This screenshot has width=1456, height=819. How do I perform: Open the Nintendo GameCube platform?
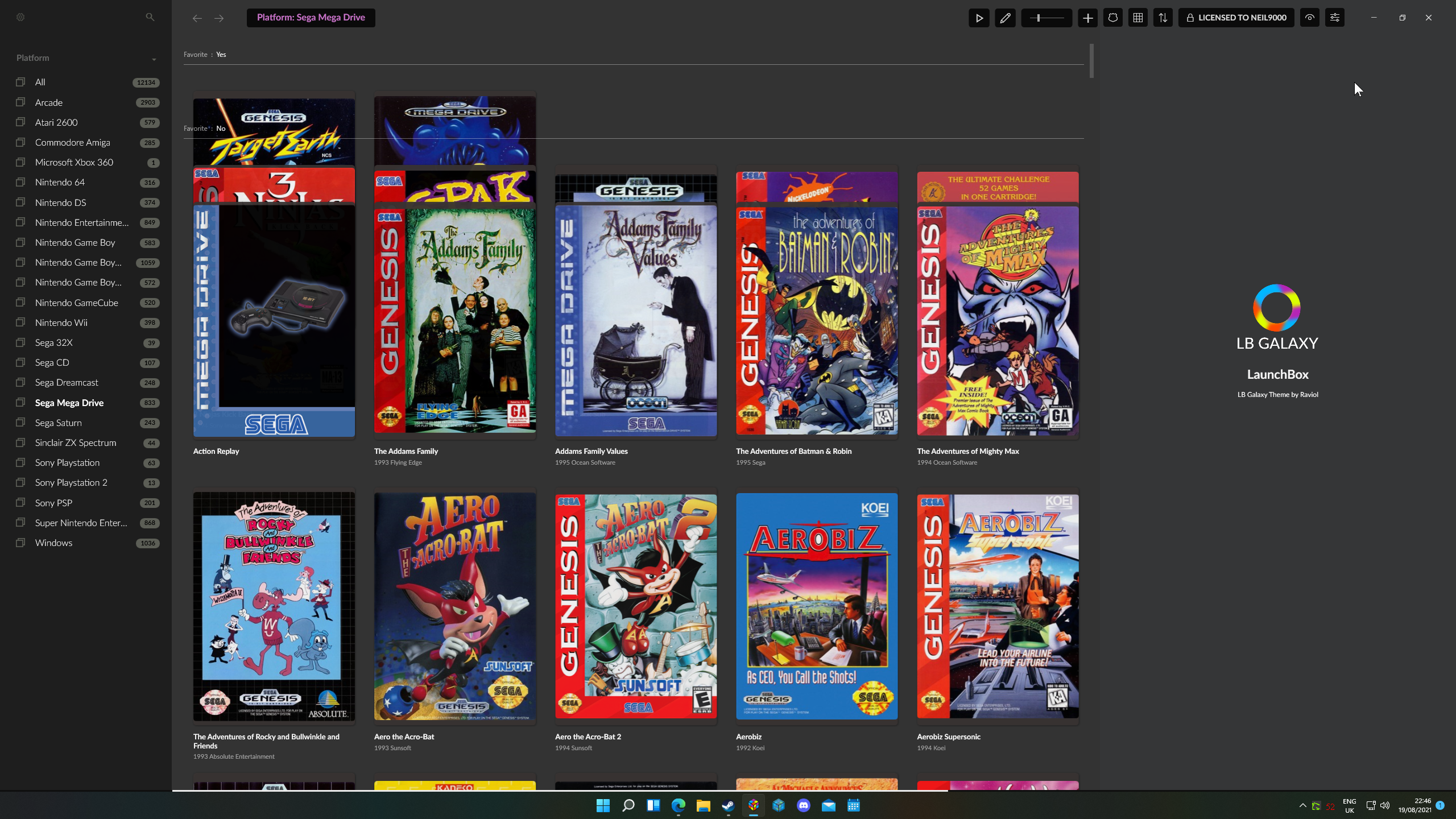[x=88, y=303]
